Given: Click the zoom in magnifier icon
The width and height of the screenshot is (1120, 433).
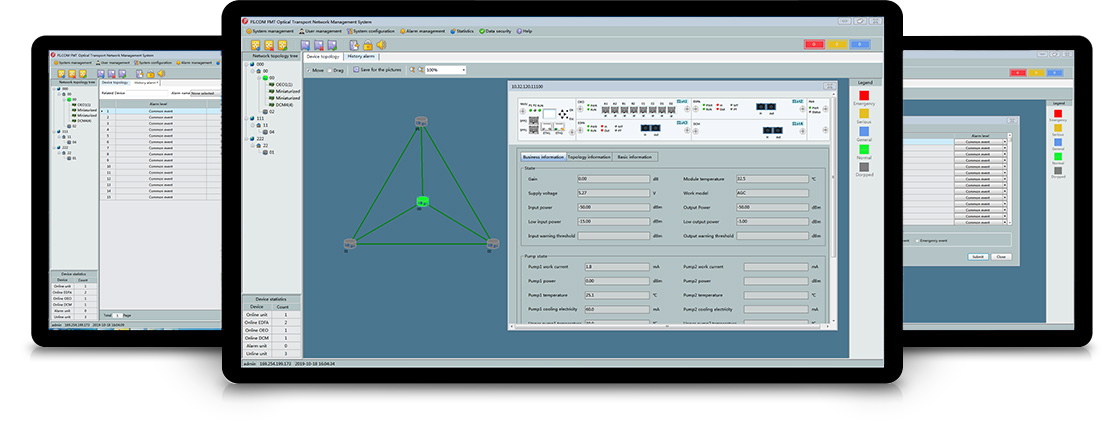Looking at the screenshot, I should pyautogui.click(x=412, y=70).
